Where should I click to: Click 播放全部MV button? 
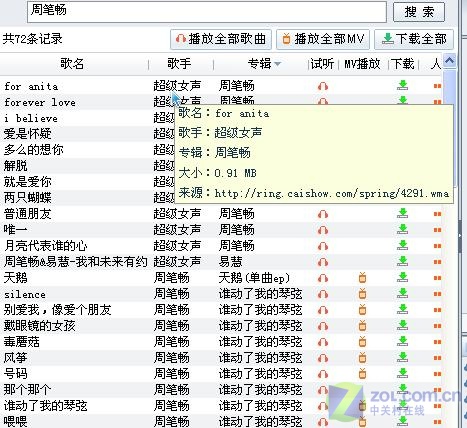pyautogui.click(x=323, y=39)
